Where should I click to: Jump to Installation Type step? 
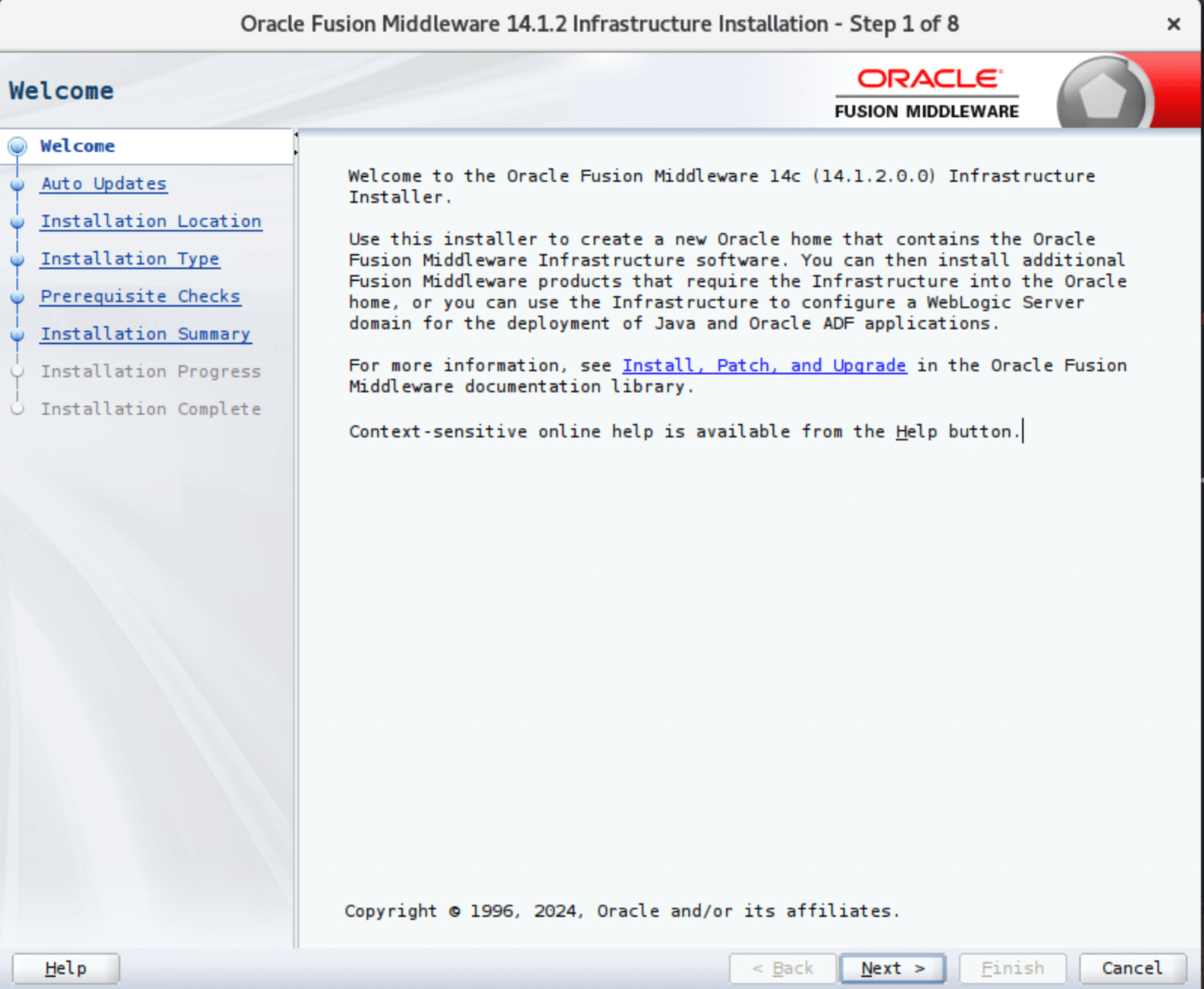[130, 259]
